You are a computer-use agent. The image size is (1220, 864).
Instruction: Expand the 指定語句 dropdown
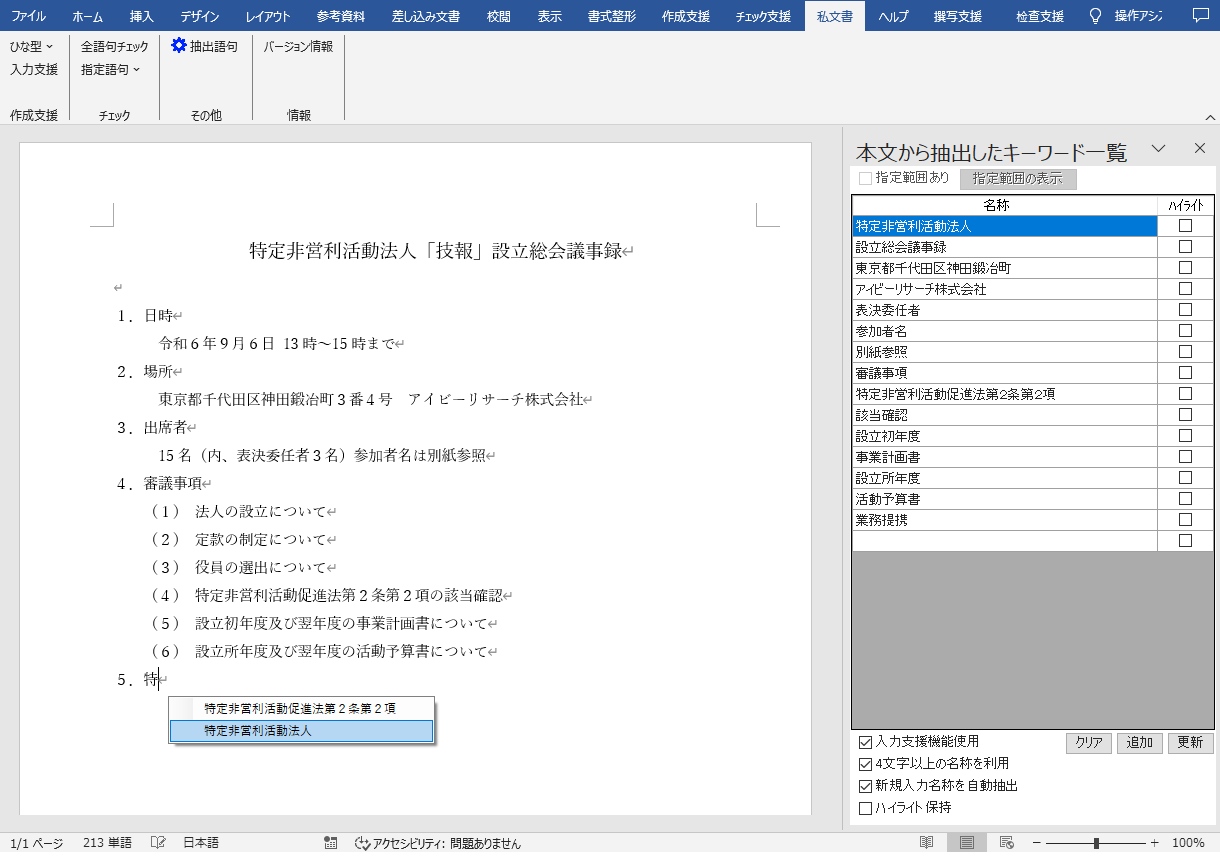tap(111, 69)
